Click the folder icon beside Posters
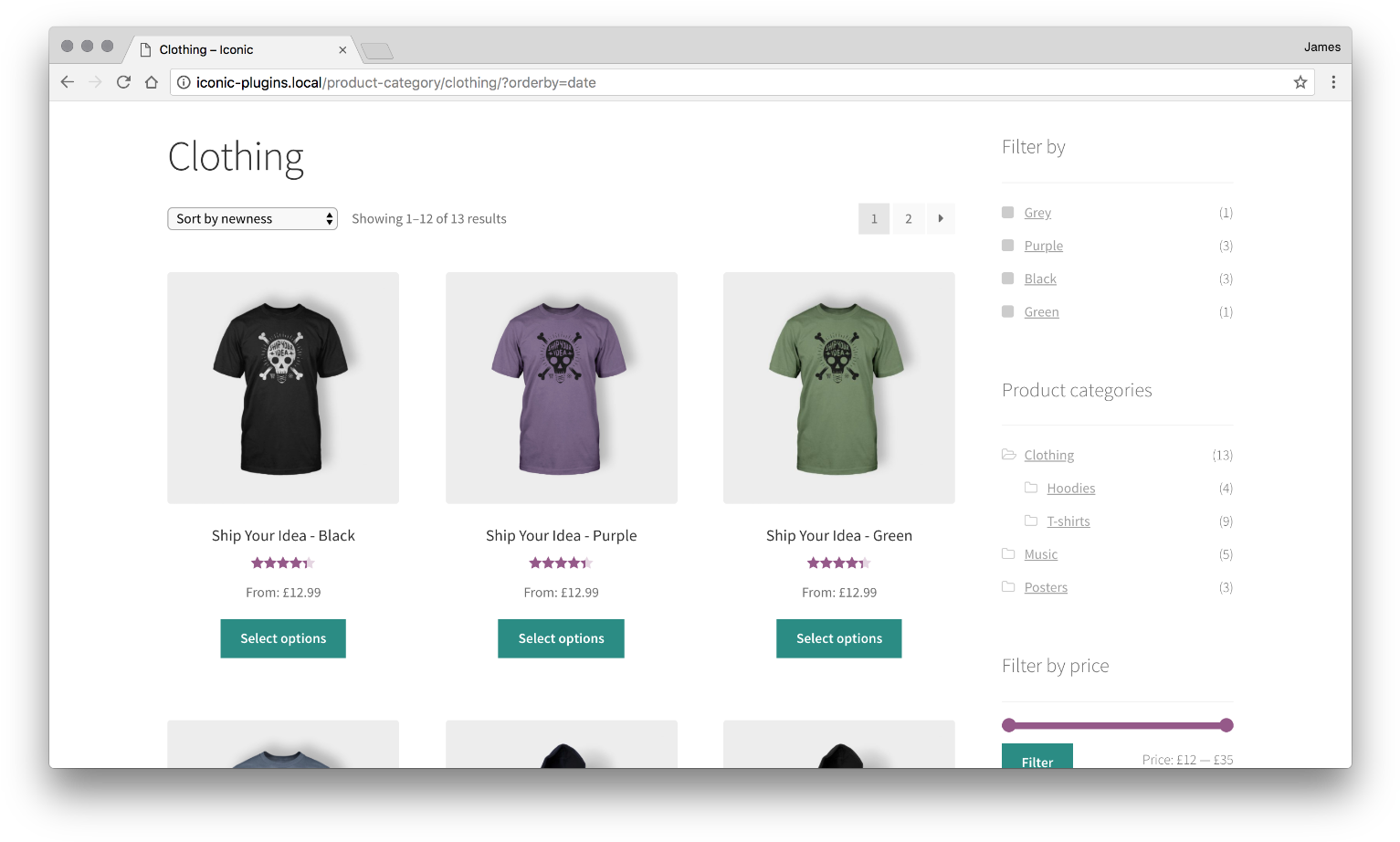Screen dimensions: 1400x842 coord(1008,586)
